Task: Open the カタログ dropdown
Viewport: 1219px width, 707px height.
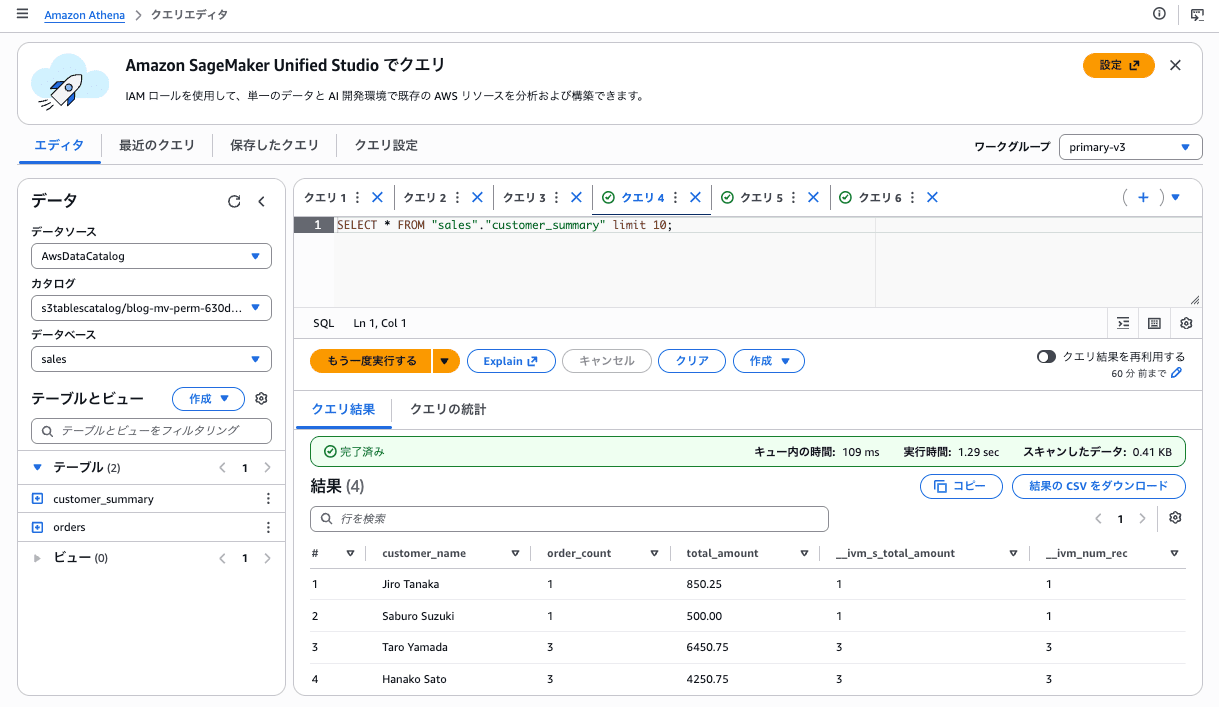Action: [x=151, y=308]
